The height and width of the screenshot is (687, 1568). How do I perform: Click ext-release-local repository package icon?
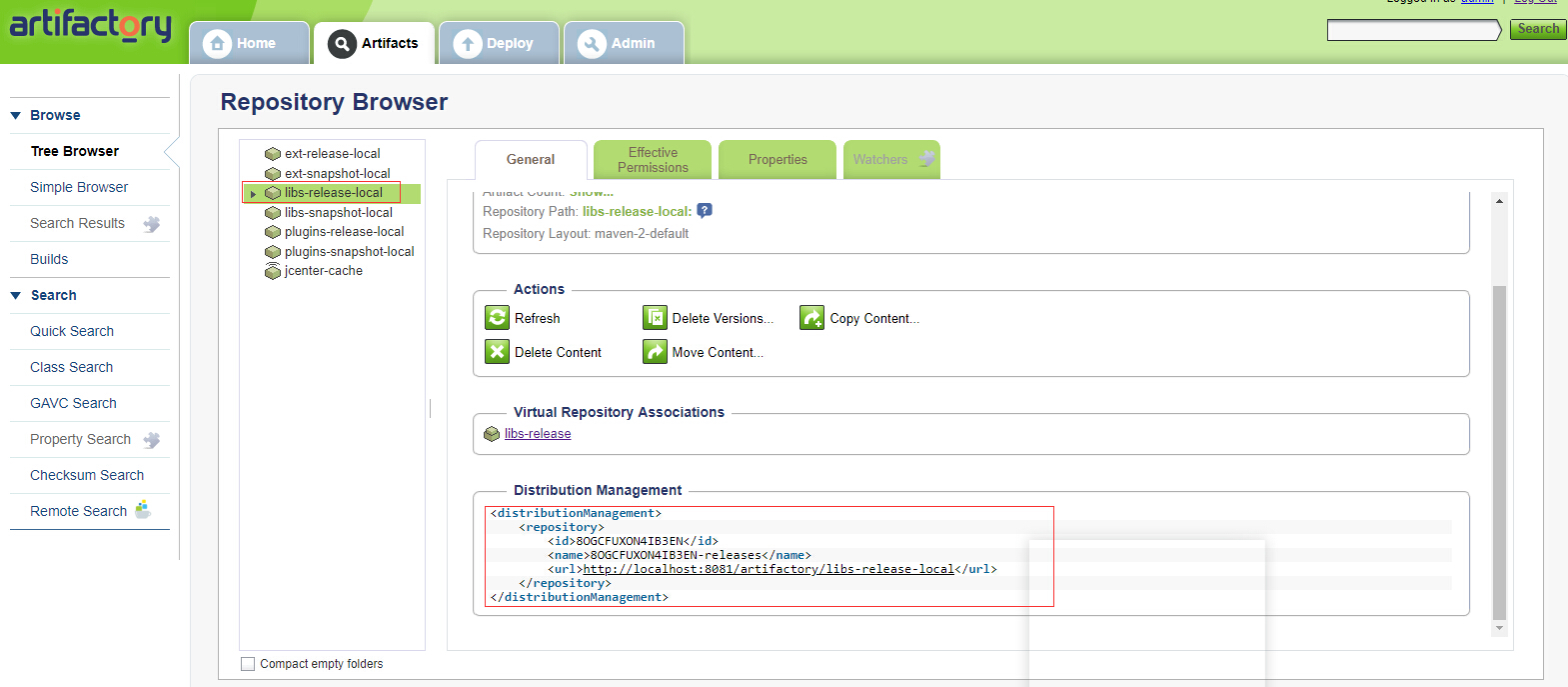[x=273, y=154]
